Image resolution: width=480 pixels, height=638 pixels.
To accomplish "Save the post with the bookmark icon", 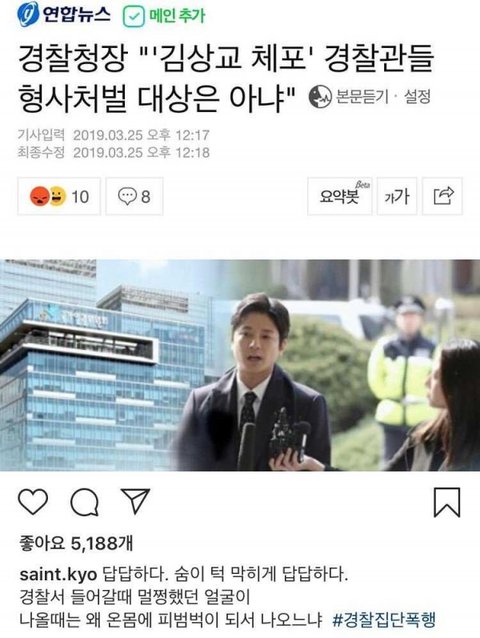I will tap(447, 502).
